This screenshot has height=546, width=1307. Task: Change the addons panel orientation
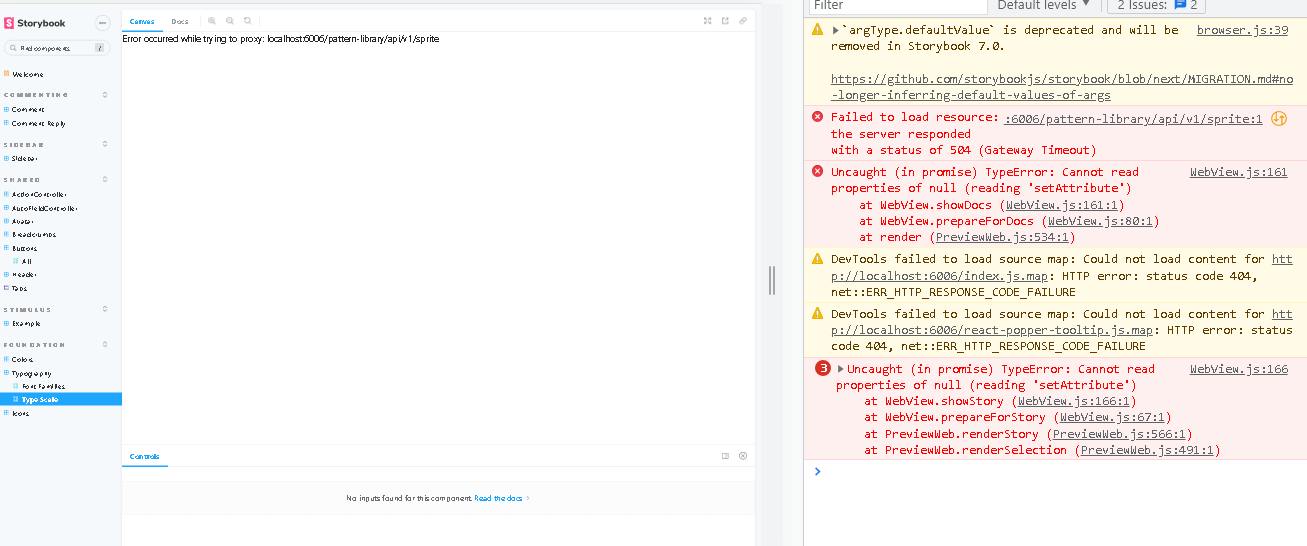(725, 456)
